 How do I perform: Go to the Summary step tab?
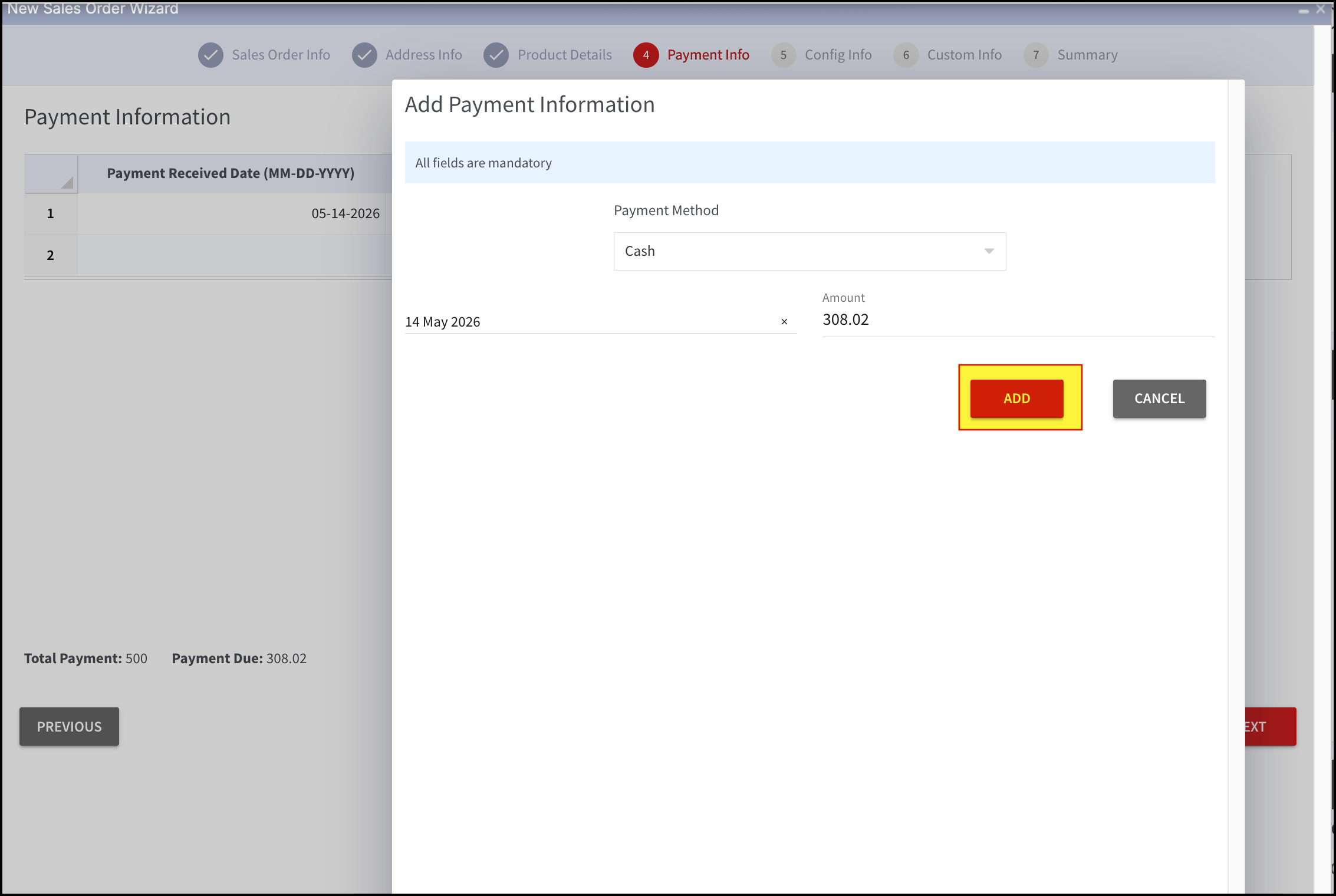(x=1087, y=55)
